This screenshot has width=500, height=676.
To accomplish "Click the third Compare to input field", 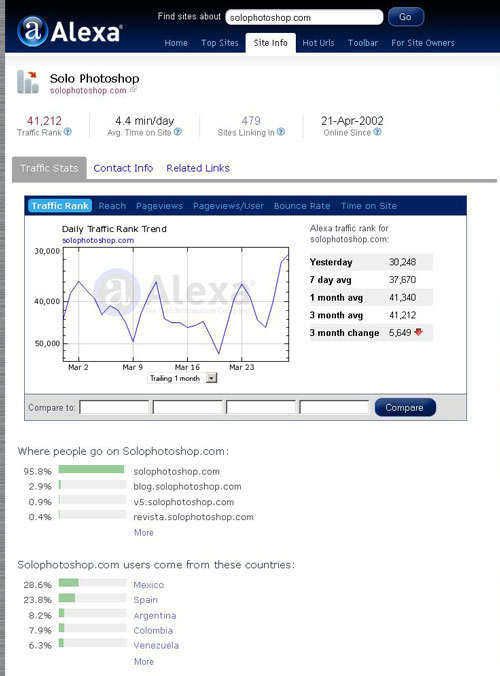I will click(x=261, y=407).
